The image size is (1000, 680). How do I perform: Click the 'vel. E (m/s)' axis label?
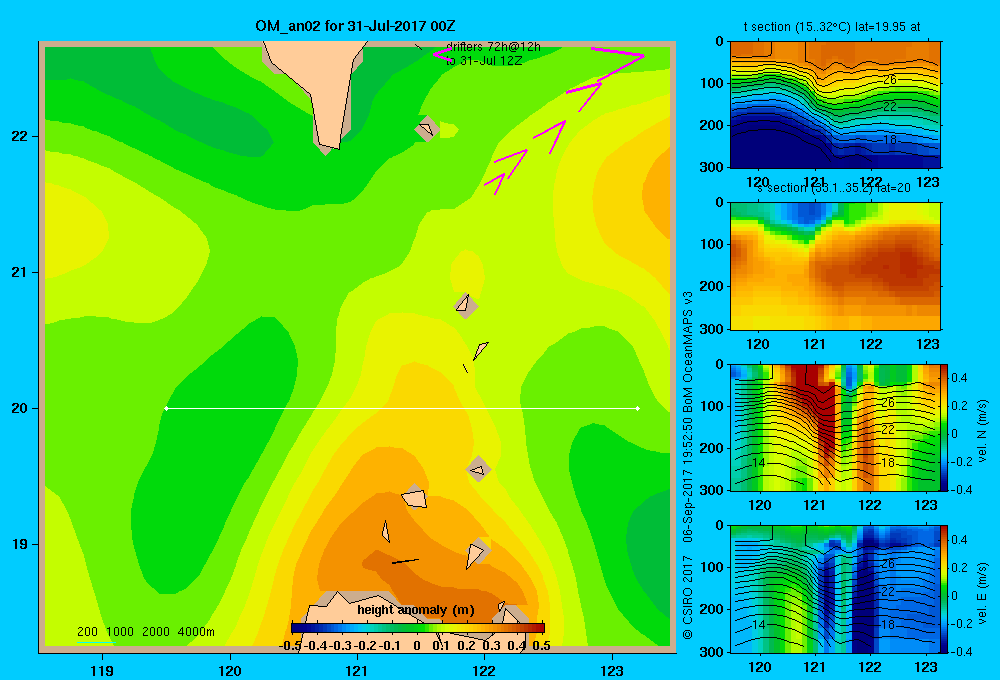click(983, 593)
